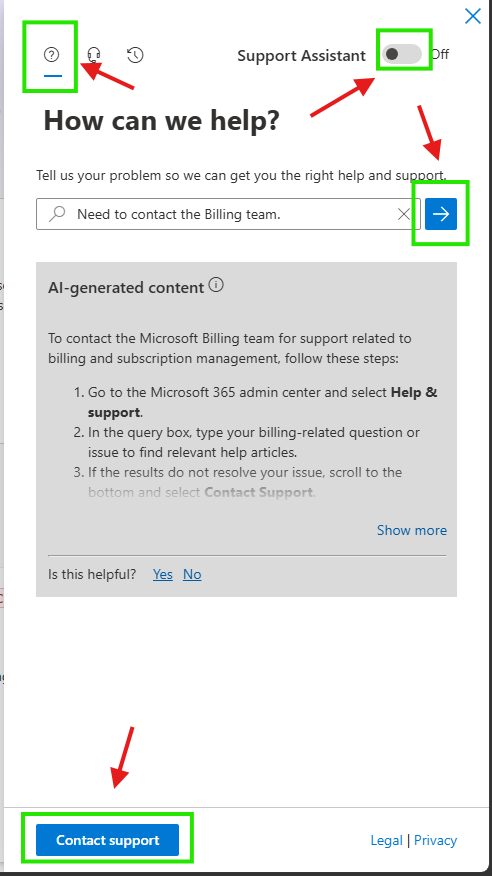492x876 pixels.
Task: Turn on the Support Assistant toggle
Action: point(402,54)
